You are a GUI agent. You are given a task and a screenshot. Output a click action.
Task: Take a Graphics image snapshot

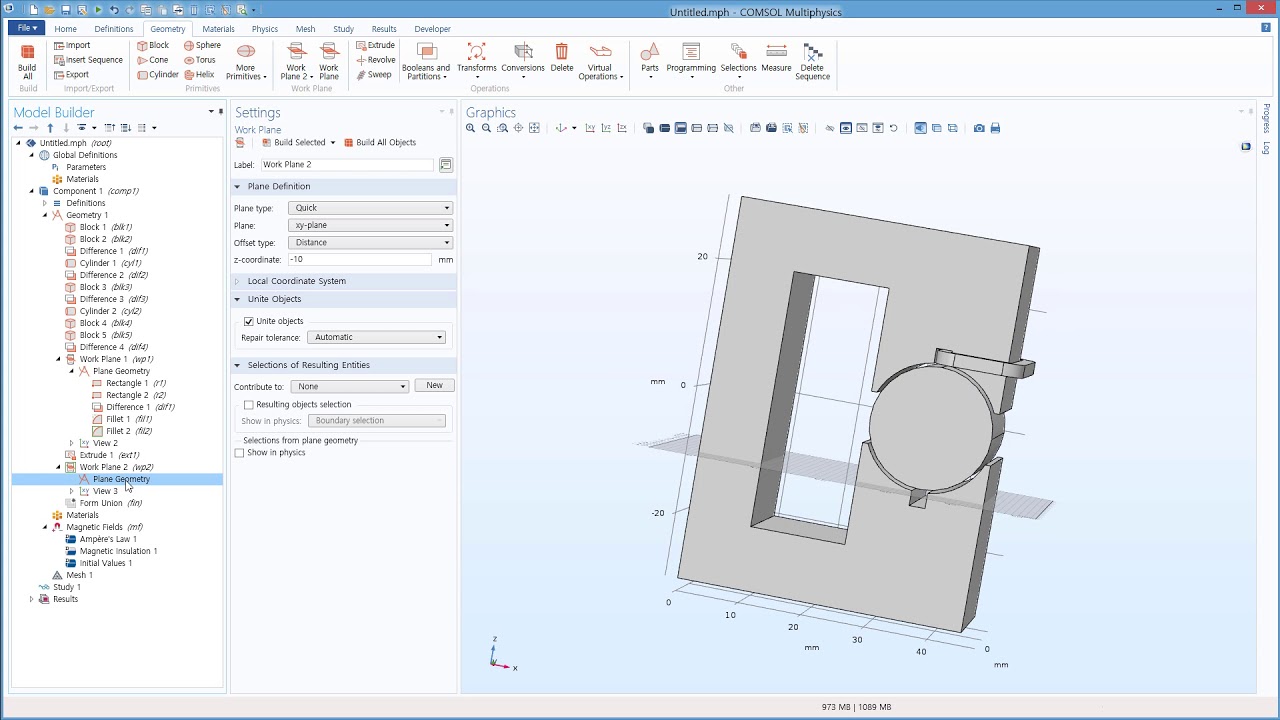[x=979, y=128]
